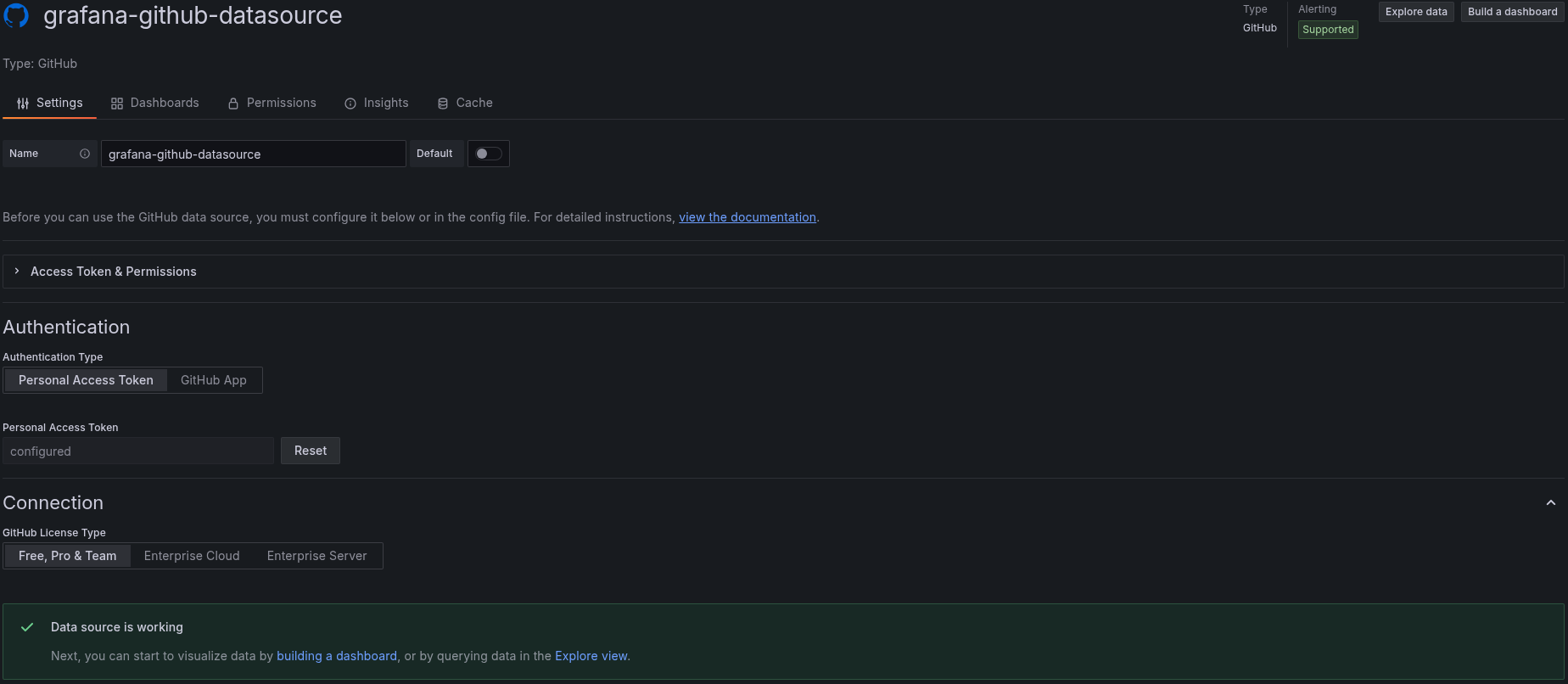Viewport: 1568px width, 684px height.
Task: Choose Enterprise Cloud license type
Action: 192,556
